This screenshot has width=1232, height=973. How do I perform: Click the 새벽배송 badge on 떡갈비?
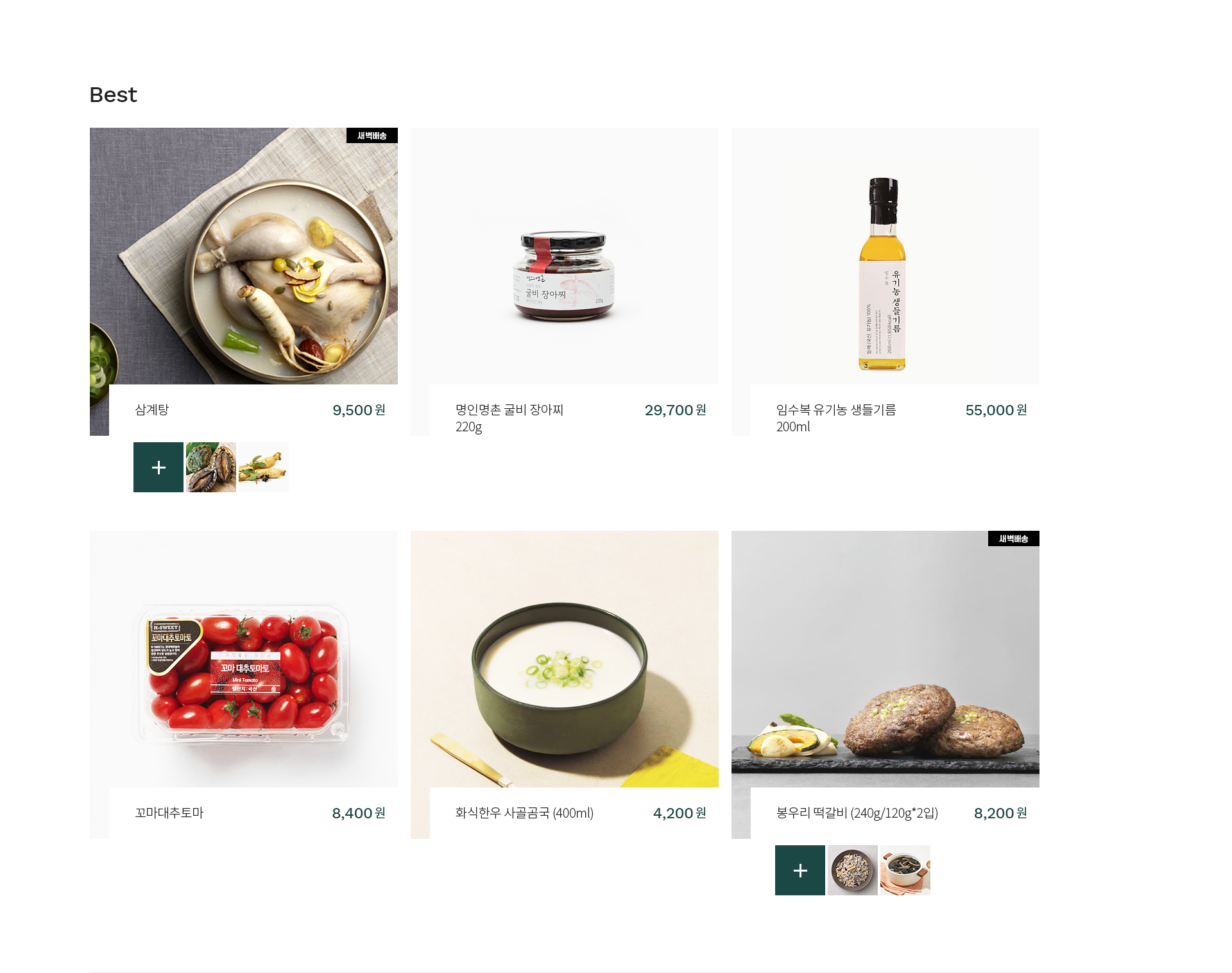click(x=1014, y=538)
